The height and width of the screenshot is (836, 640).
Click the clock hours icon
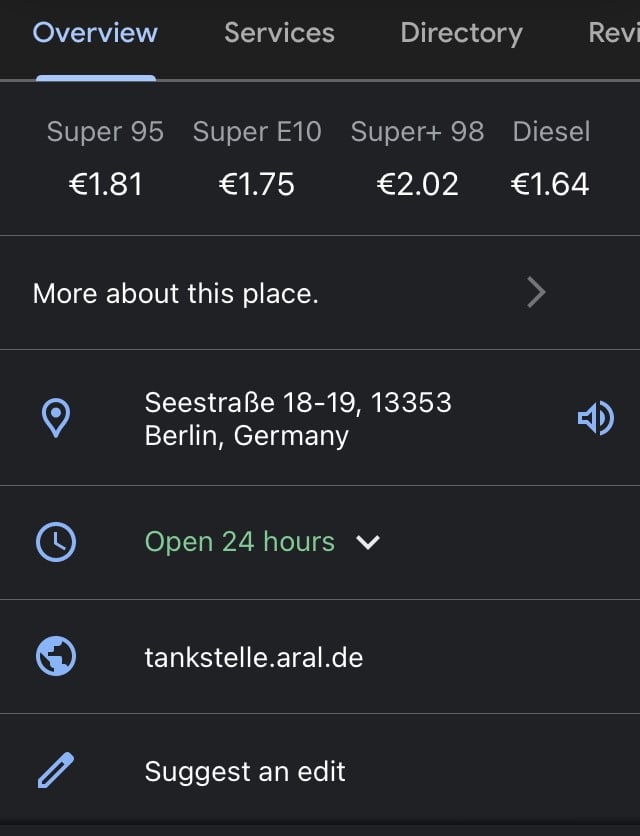pos(56,542)
